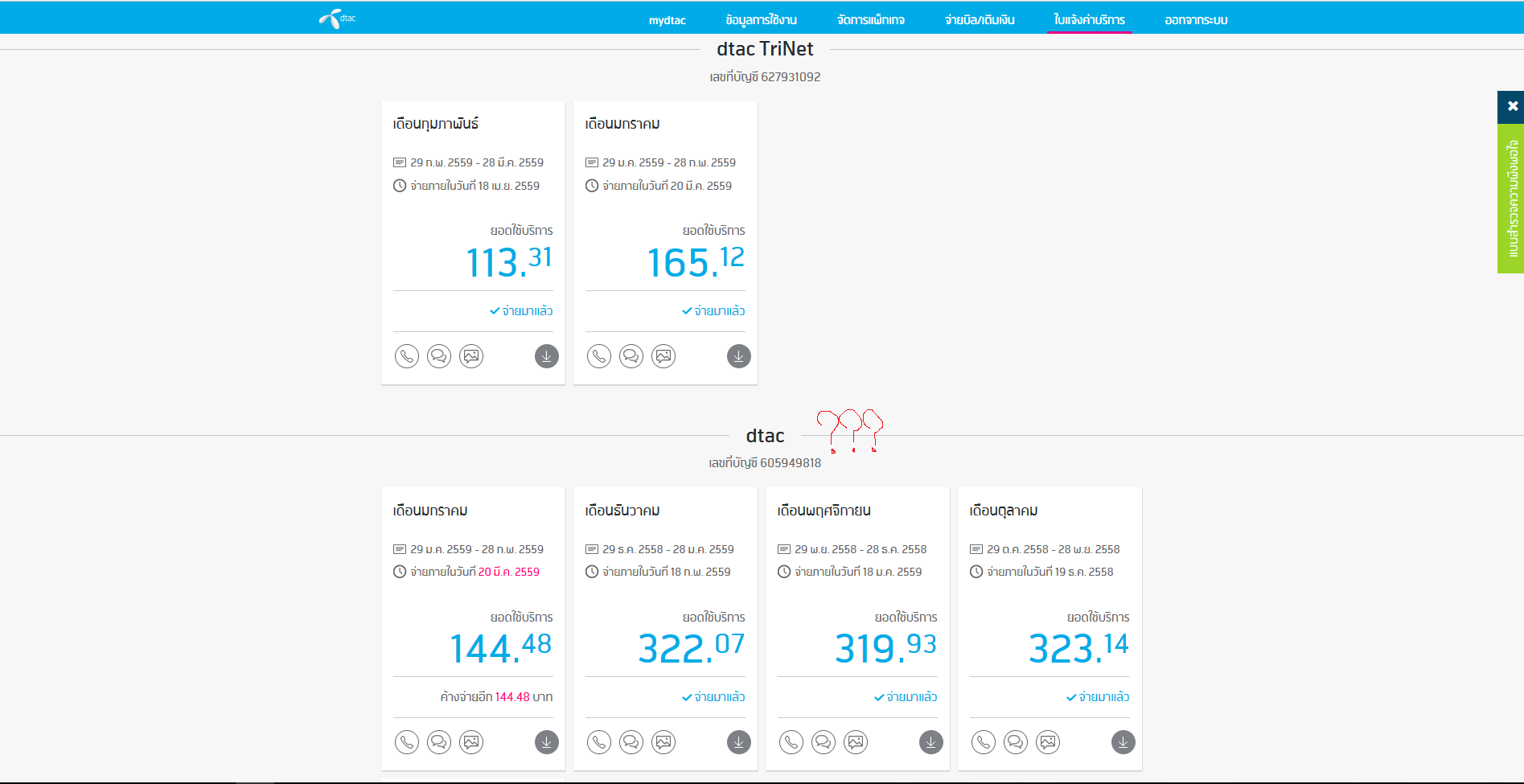Download the เดือนตุลาคม 323.14 invoice

point(1123,742)
